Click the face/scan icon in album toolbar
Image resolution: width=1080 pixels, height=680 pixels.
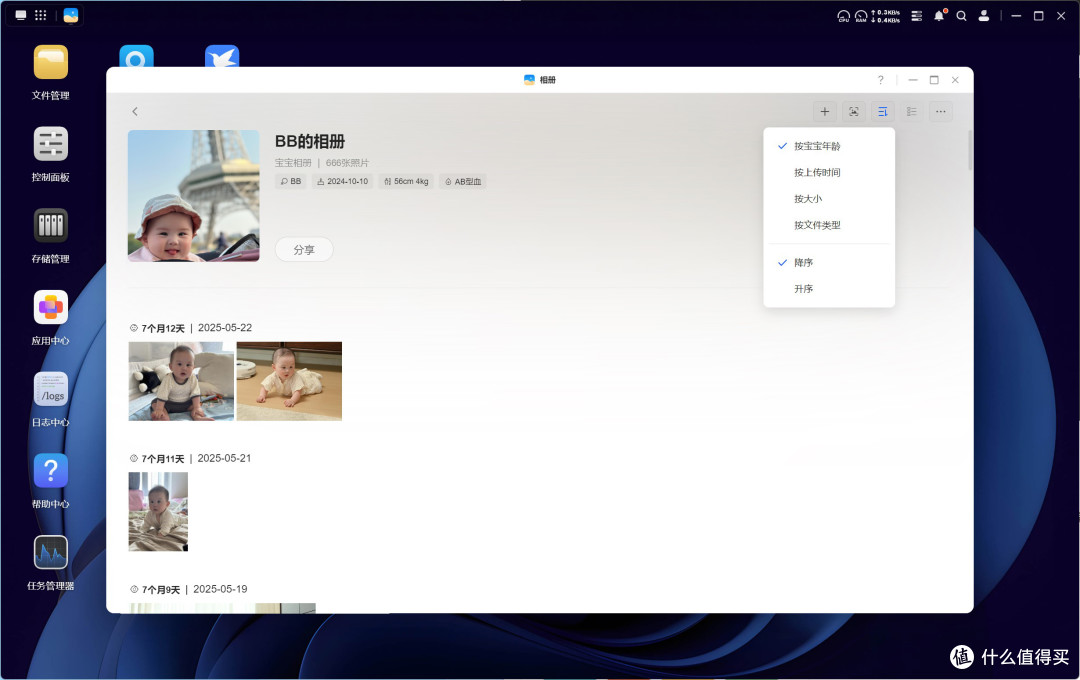click(x=853, y=112)
